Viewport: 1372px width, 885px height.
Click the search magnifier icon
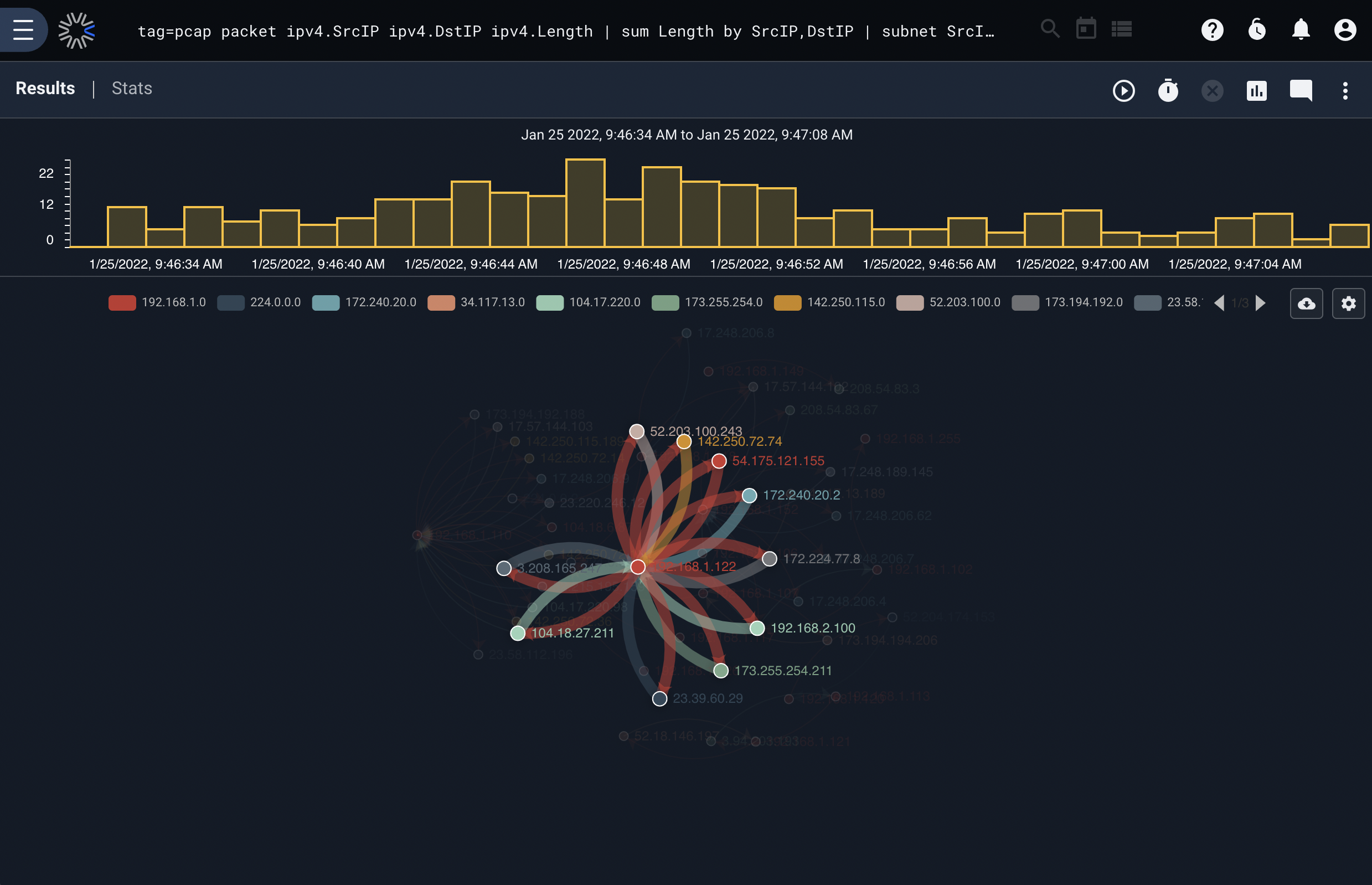(x=1050, y=29)
